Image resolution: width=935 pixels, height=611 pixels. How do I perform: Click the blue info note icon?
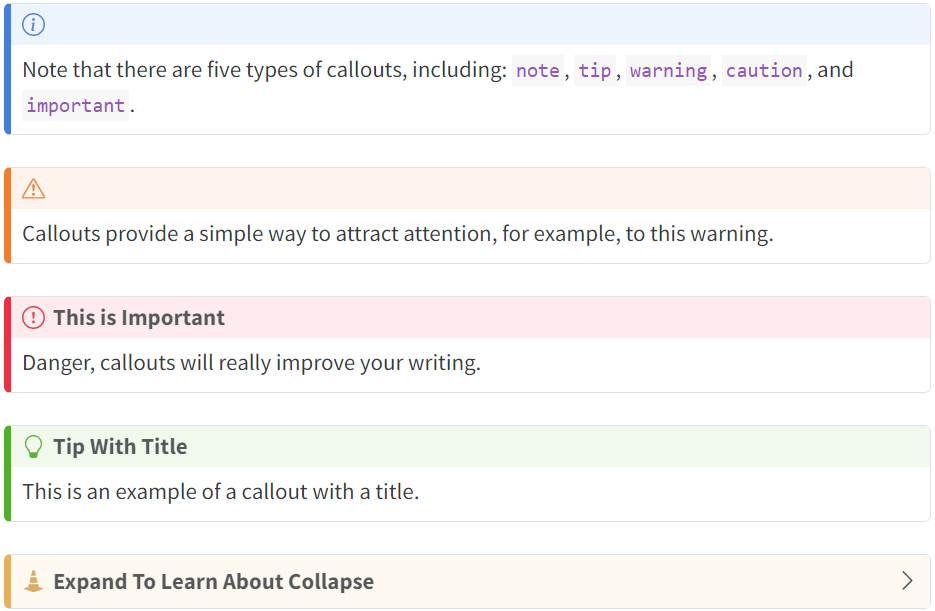[33, 24]
